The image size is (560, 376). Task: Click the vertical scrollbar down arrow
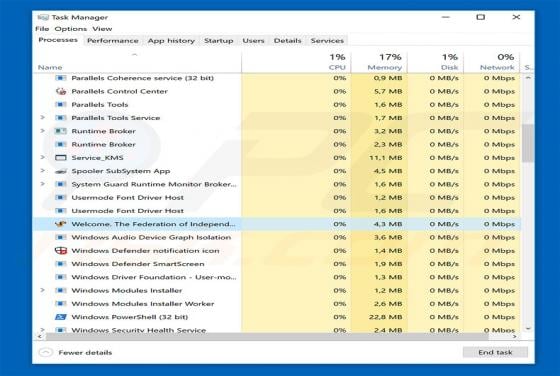pos(528,328)
